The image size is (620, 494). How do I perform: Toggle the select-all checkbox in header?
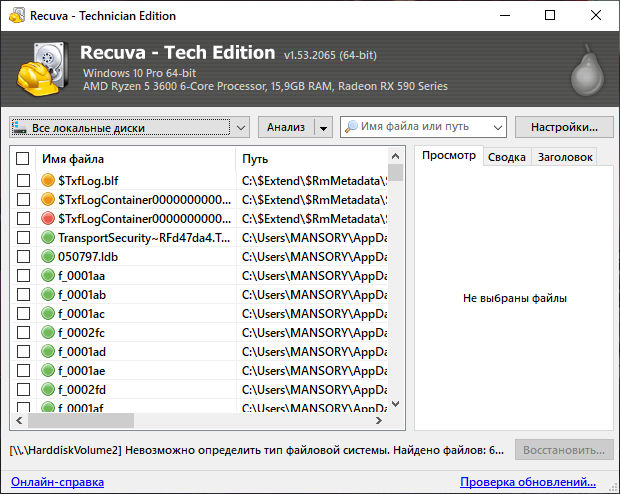coord(23,159)
